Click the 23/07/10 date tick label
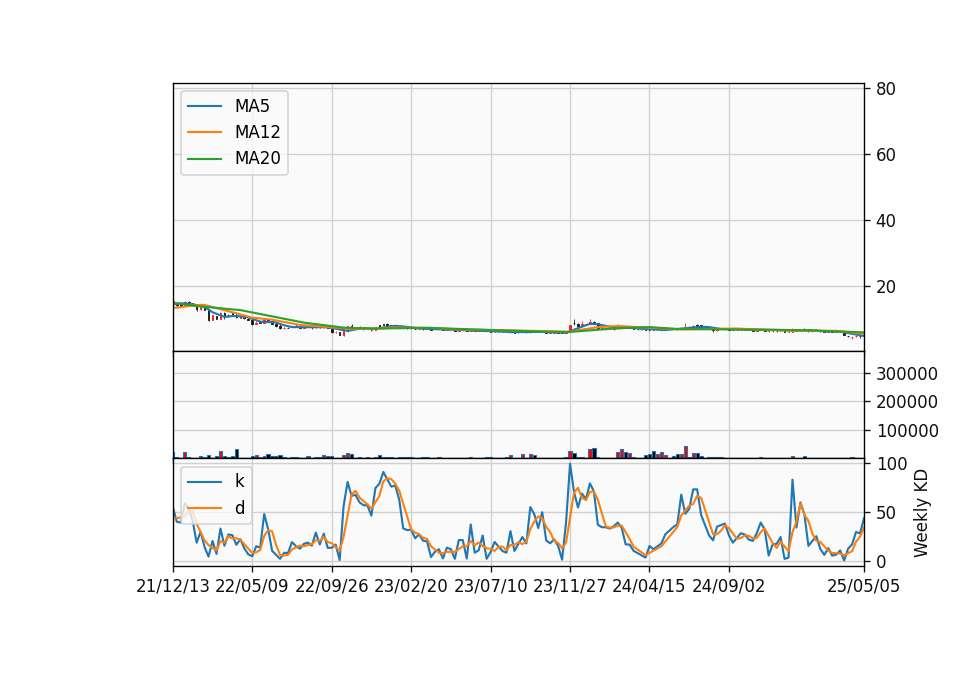Screen dimensions: 960x690 coord(490,587)
